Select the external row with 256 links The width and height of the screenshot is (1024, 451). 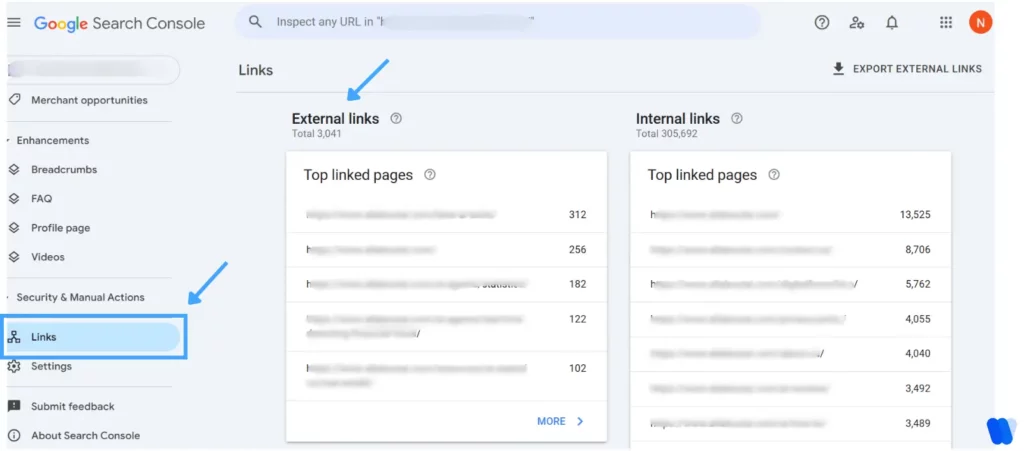tap(446, 249)
